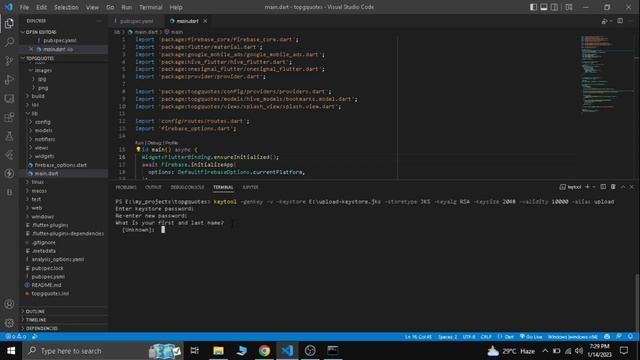Click Go Live in the status bar
Screen dimensions: 640x360
point(531,337)
